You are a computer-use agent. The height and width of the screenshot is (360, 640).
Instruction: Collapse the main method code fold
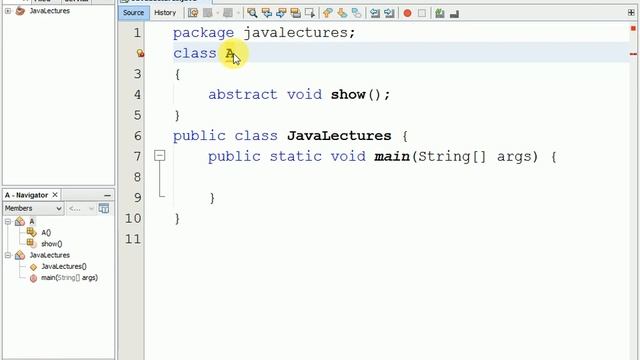[x=160, y=156]
